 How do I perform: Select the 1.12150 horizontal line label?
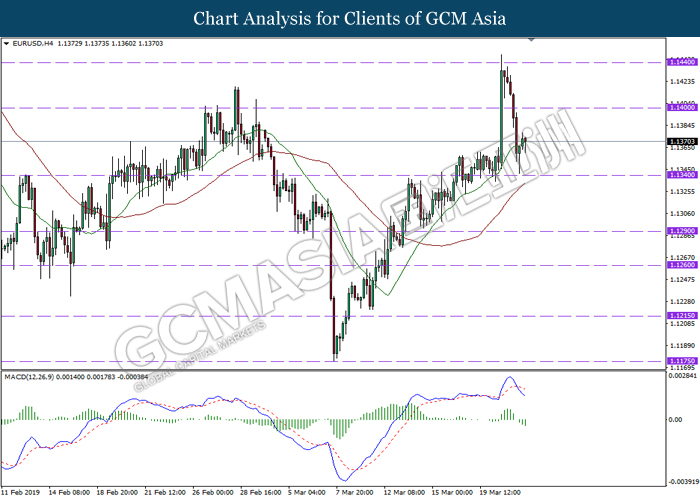pyautogui.click(x=682, y=316)
